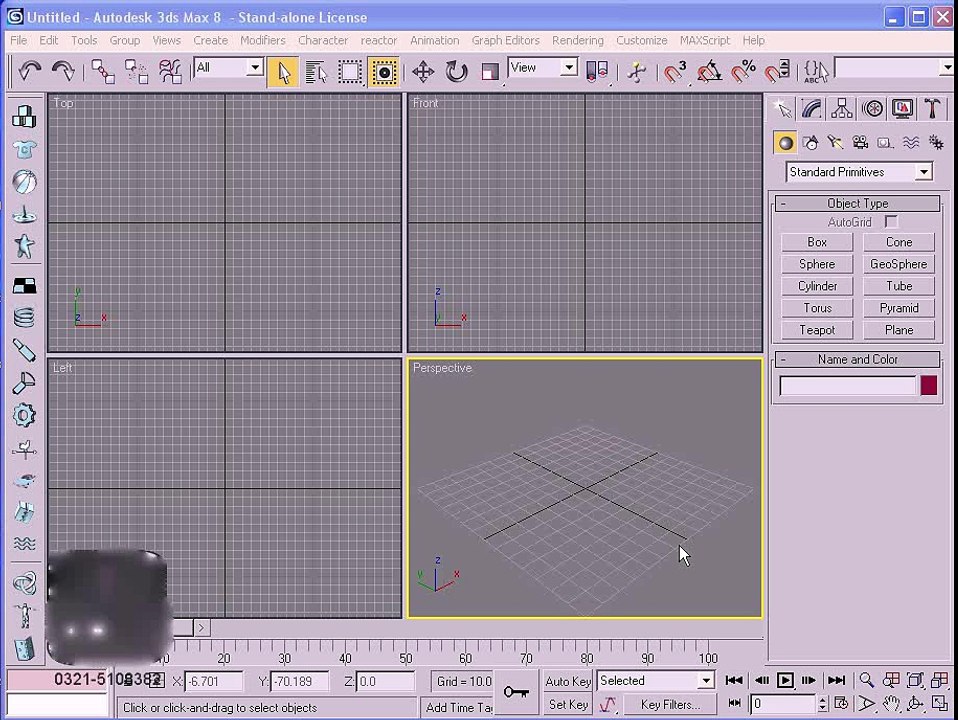Switch to the Utilities hammer tab
The height and width of the screenshot is (720, 958).
932,109
